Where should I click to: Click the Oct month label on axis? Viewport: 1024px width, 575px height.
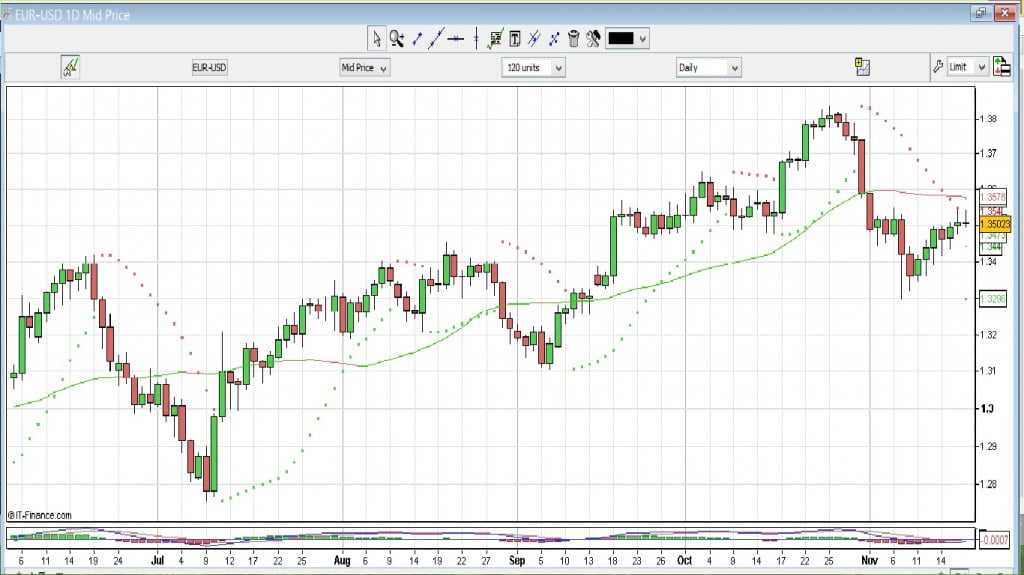(x=684, y=560)
